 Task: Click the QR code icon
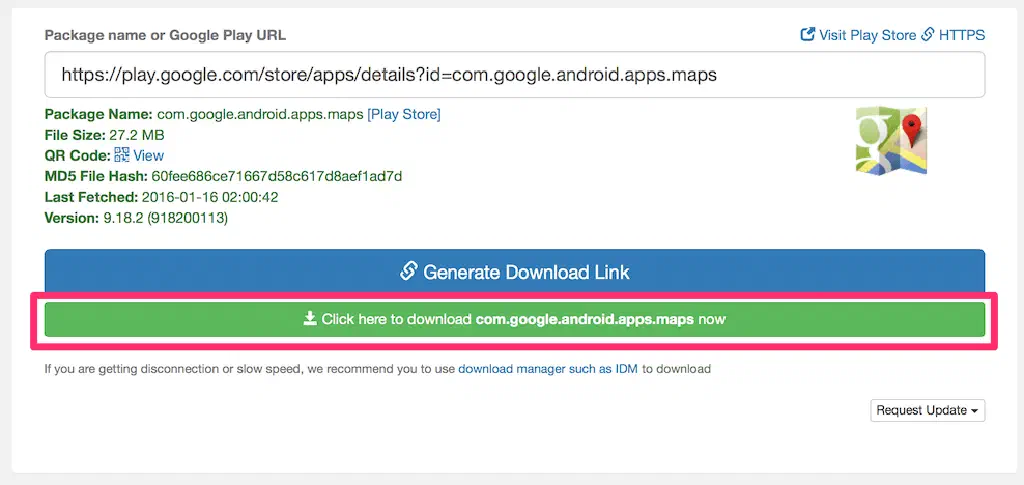[x=122, y=155]
